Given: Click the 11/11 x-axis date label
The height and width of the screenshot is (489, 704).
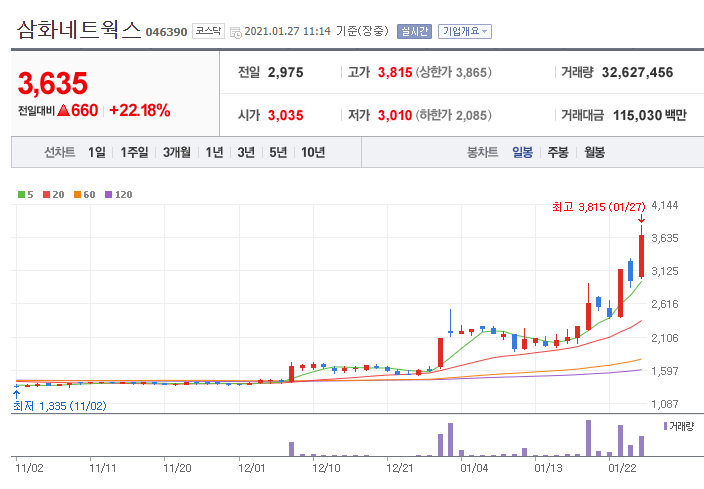Looking at the screenshot, I should pos(103,468).
